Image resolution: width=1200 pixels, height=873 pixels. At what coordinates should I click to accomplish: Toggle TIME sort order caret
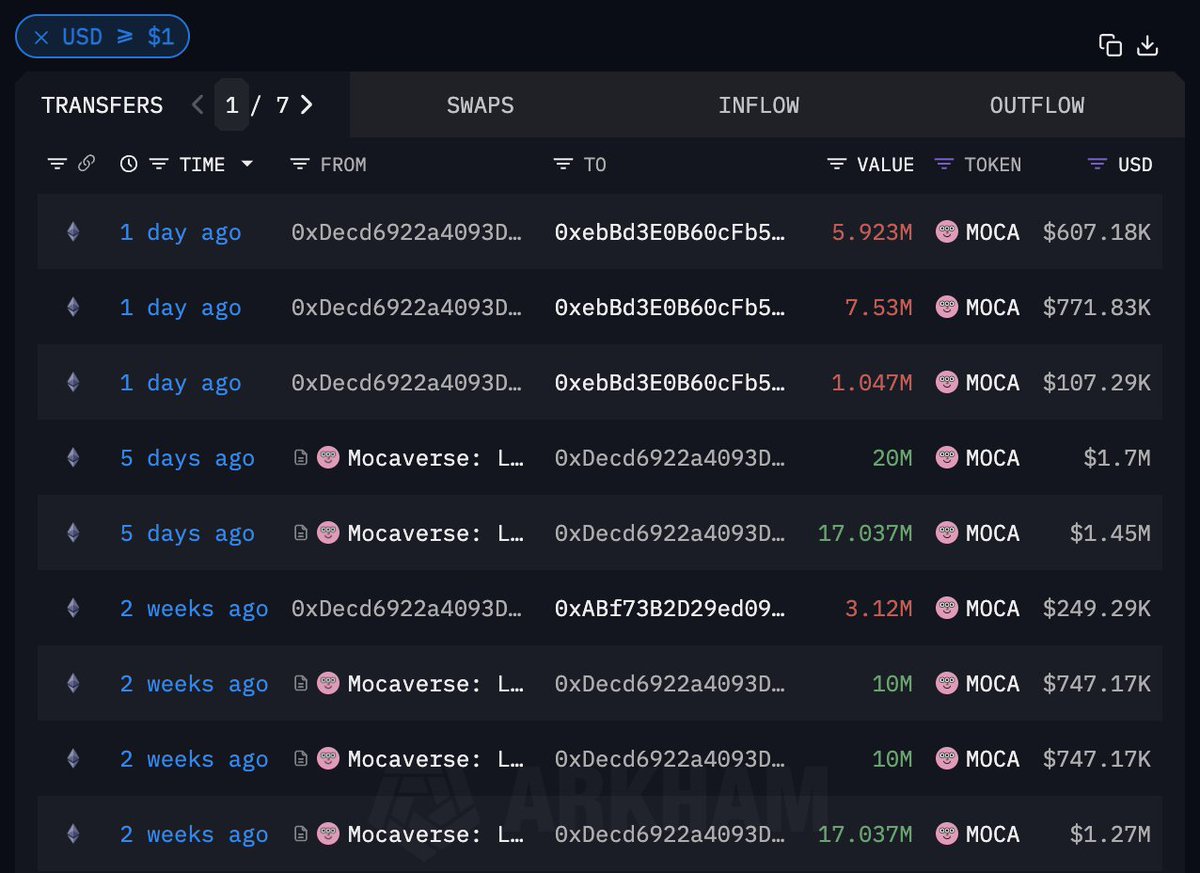pyautogui.click(x=246, y=164)
